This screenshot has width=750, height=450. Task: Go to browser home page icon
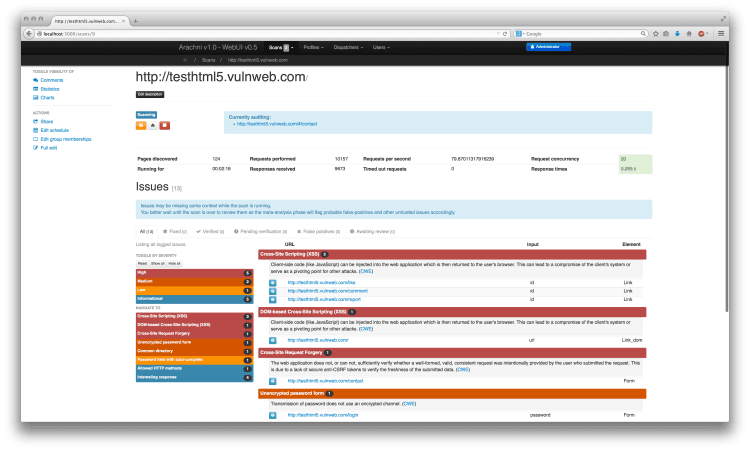click(x=689, y=33)
